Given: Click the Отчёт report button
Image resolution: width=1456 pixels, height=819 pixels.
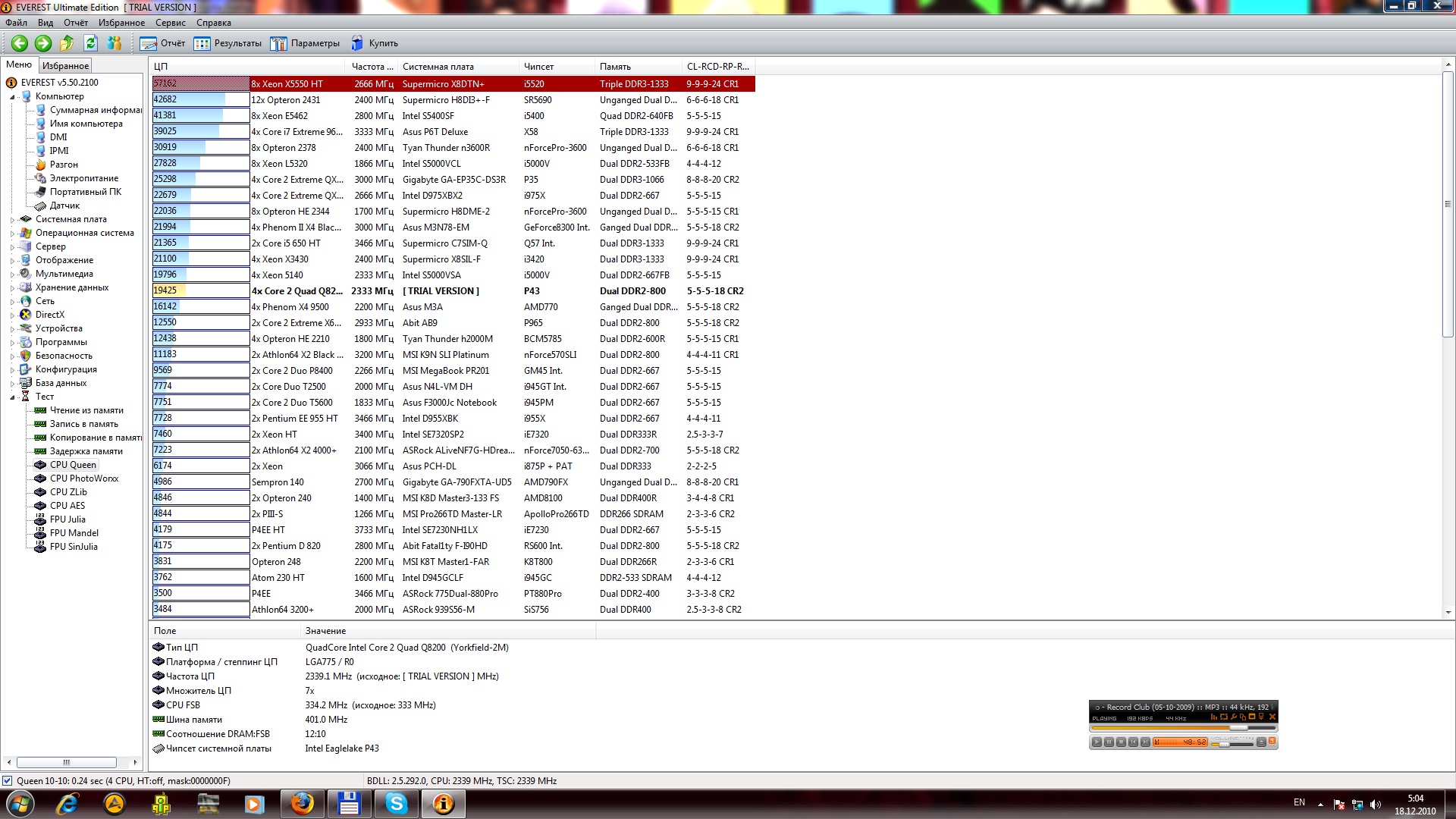Looking at the screenshot, I should [x=163, y=43].
